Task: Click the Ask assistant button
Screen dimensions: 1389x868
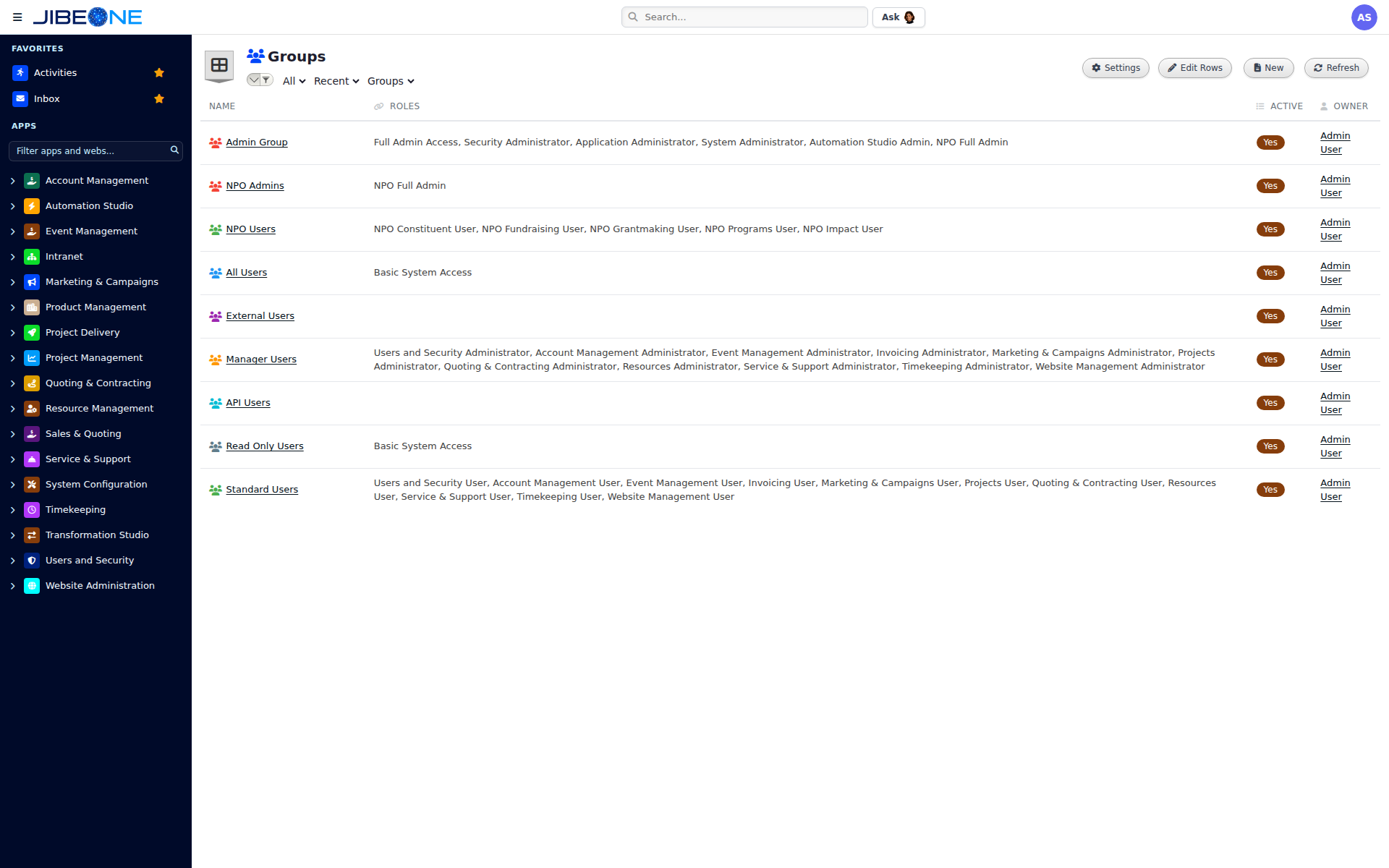Action: tap(899, 17)
